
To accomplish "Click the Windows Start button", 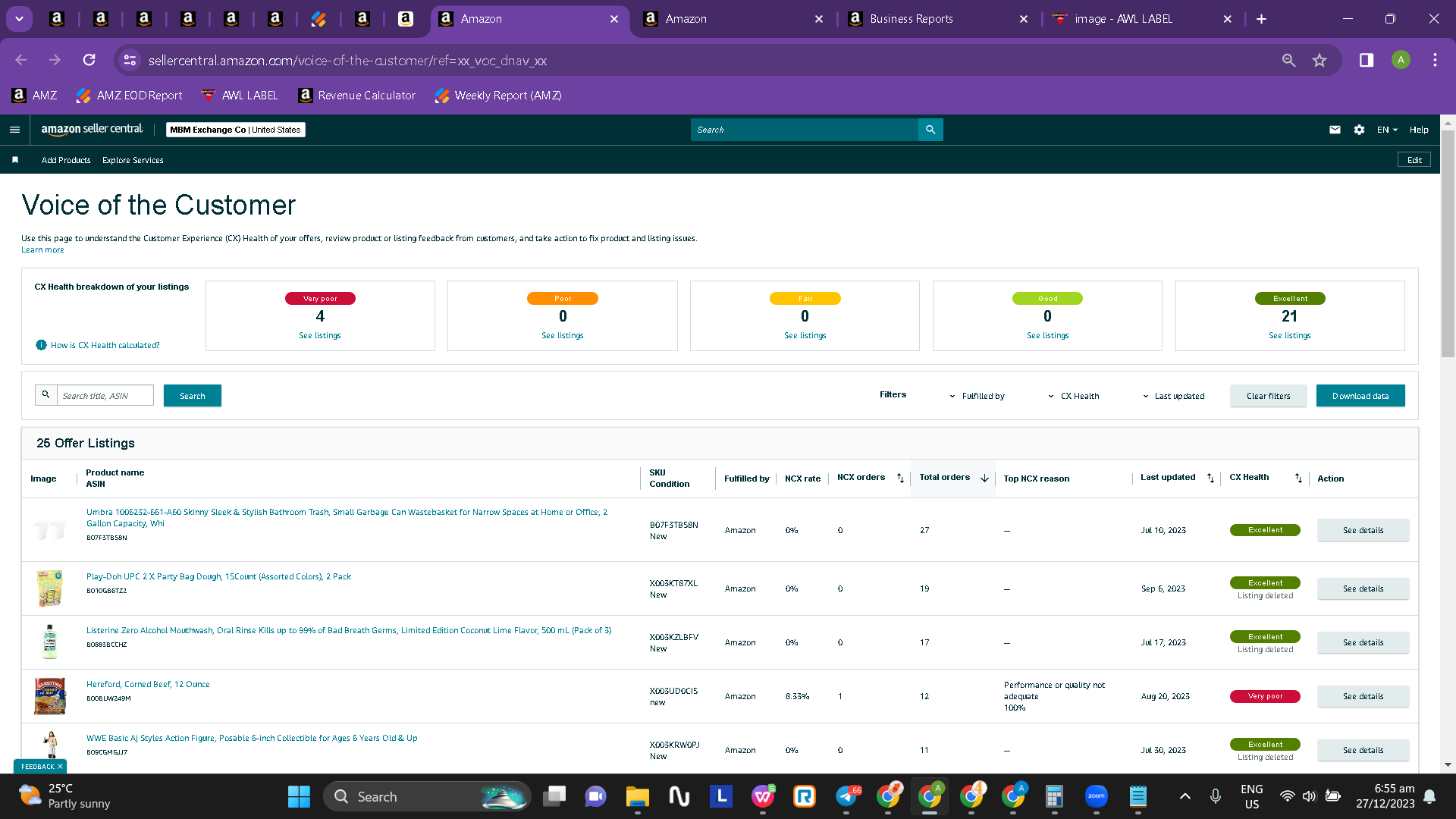I will [x=299, y=796].
